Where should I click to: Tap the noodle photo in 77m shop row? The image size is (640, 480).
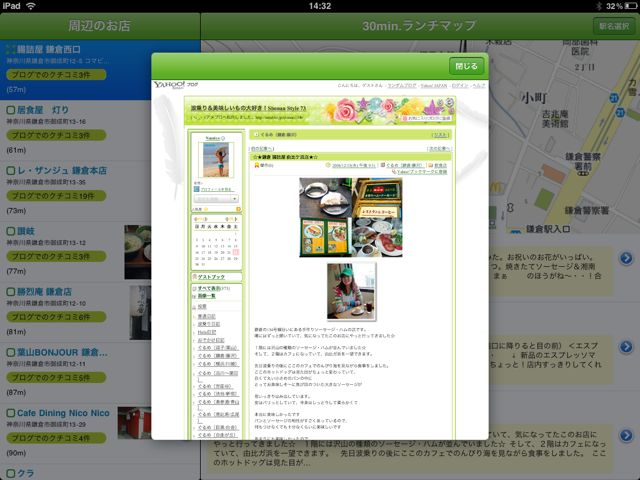click(x=138, y=252)
